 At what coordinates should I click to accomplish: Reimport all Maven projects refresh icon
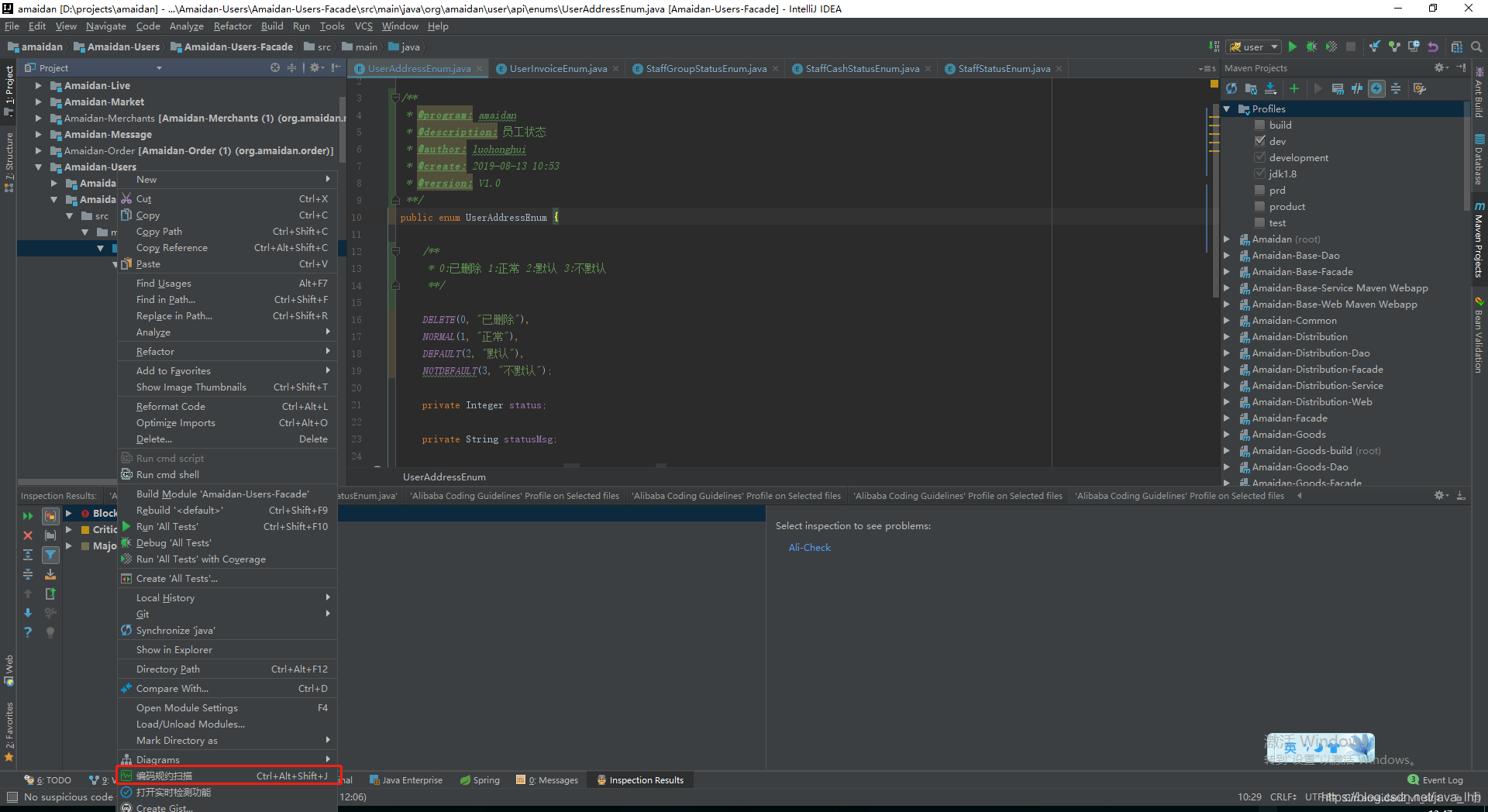click(x=1231, y=88)
